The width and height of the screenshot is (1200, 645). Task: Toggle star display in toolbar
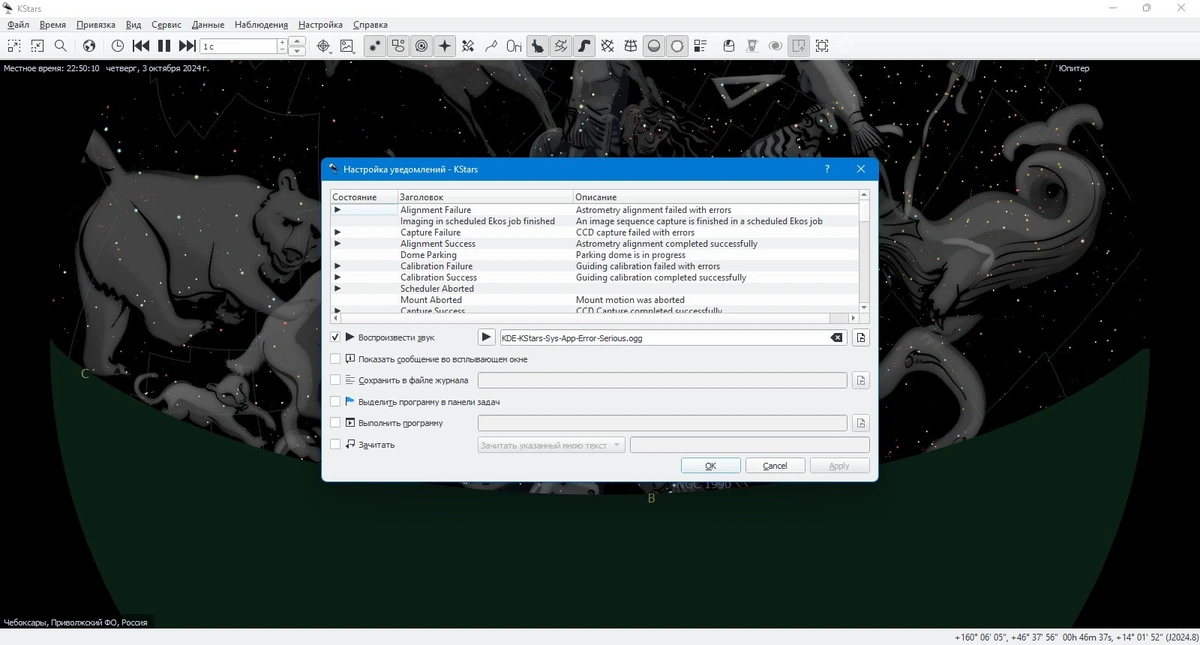pyautogui.click(x=375, y=46)
